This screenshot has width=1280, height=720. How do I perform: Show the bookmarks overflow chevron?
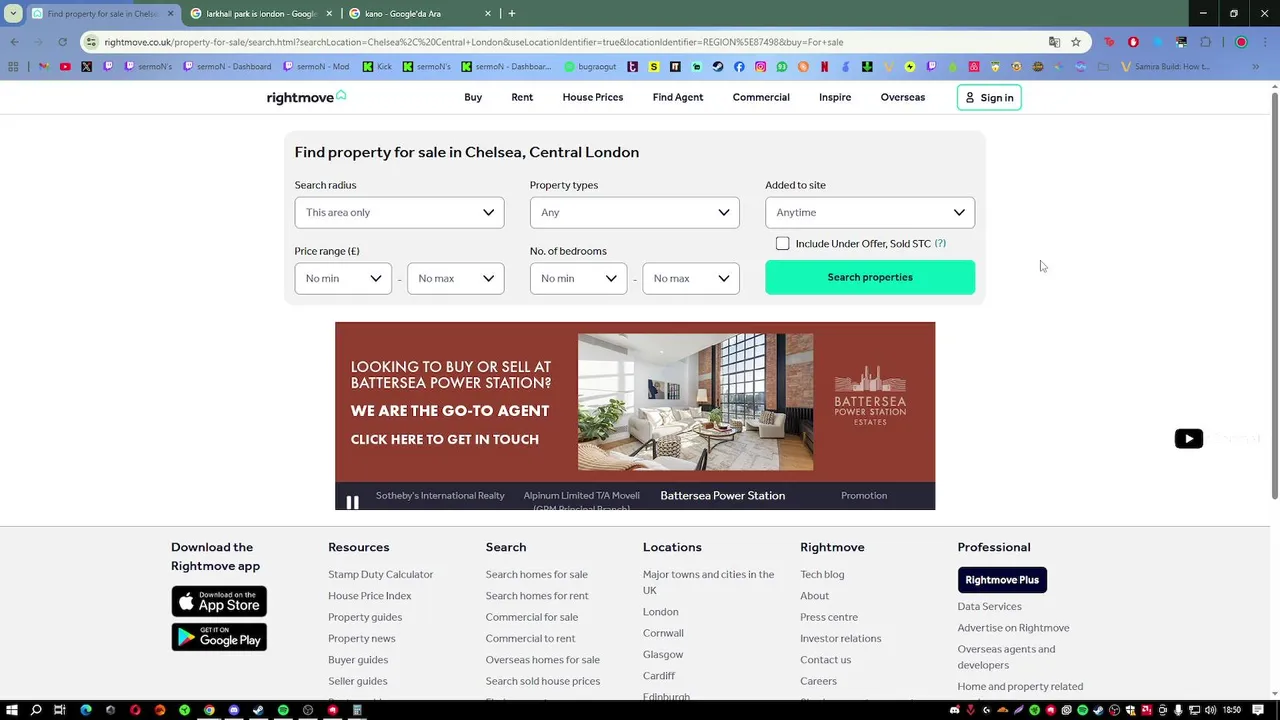pyautogui.click(x=1256, y=67)
